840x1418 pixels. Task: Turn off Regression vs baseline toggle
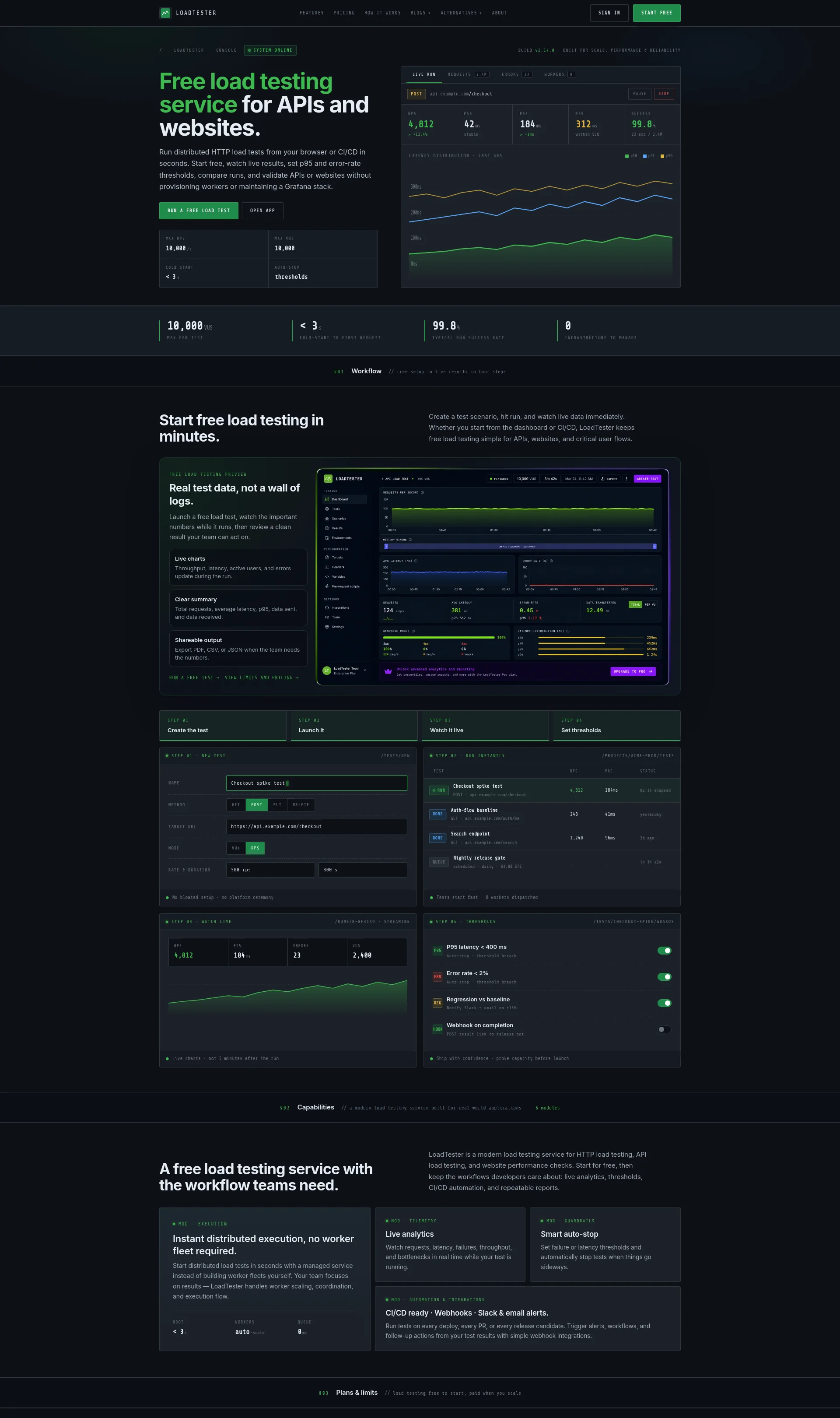coord(665,1003)
